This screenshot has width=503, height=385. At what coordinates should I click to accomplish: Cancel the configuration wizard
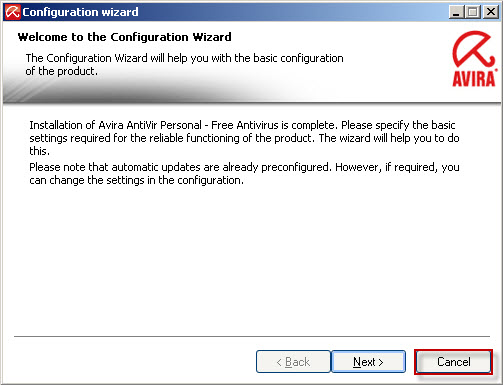coord(454,361)
